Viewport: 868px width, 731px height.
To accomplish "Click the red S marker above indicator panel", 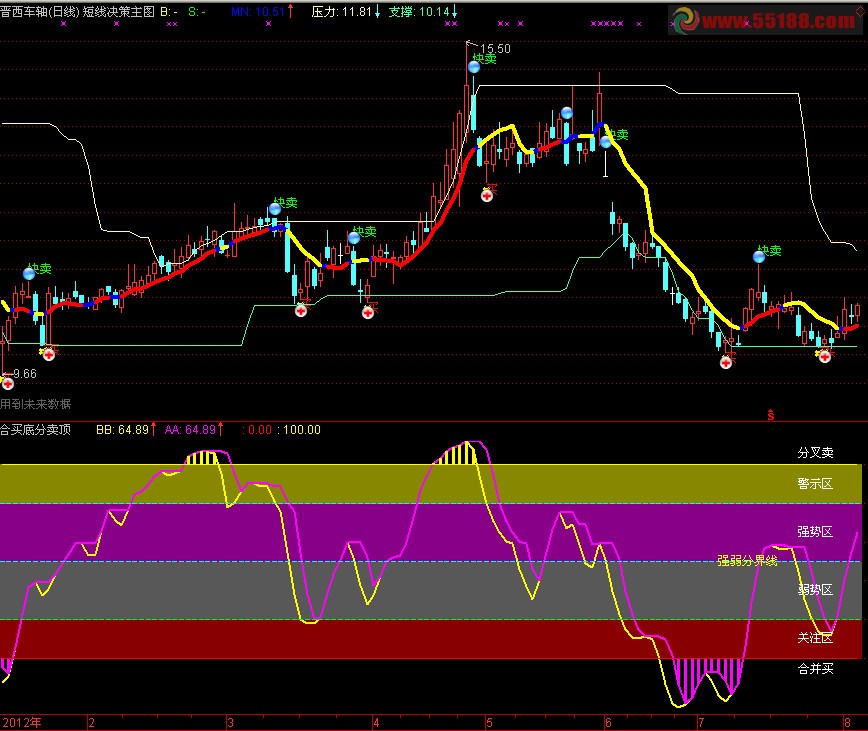I will coord(771,414).
